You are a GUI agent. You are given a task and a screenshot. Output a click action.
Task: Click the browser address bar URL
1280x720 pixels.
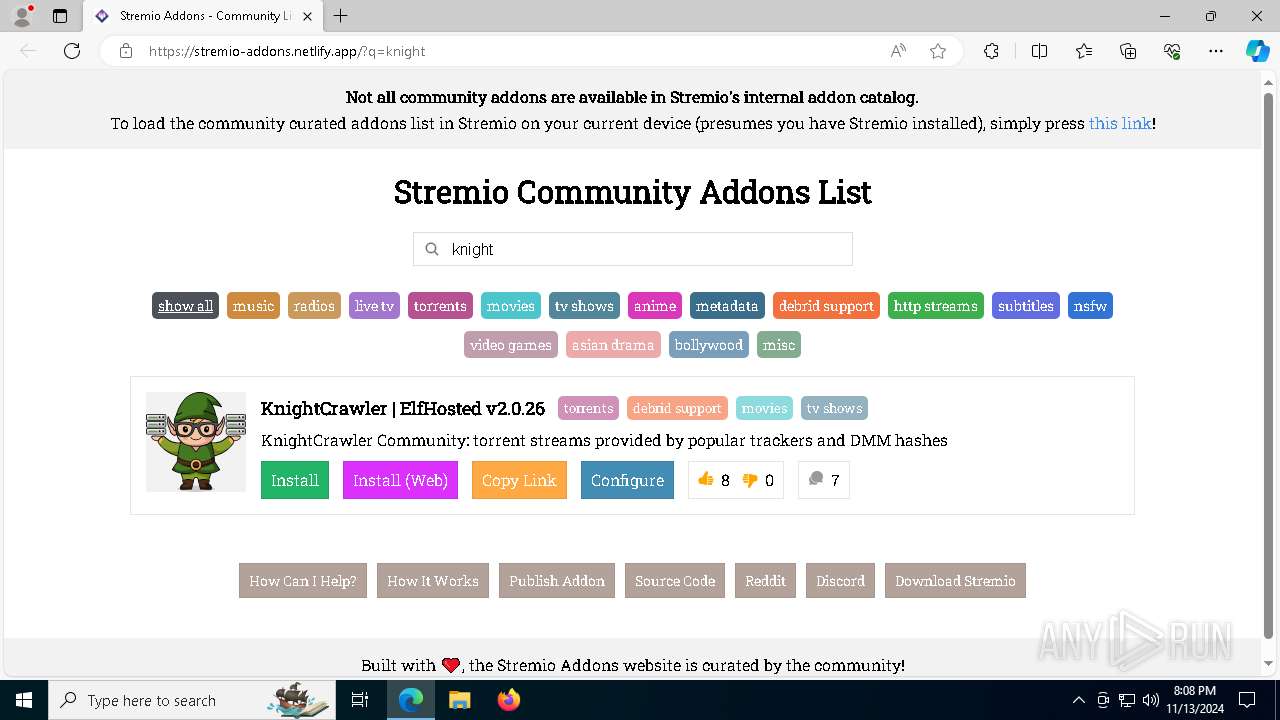click(x=287, y=51)
